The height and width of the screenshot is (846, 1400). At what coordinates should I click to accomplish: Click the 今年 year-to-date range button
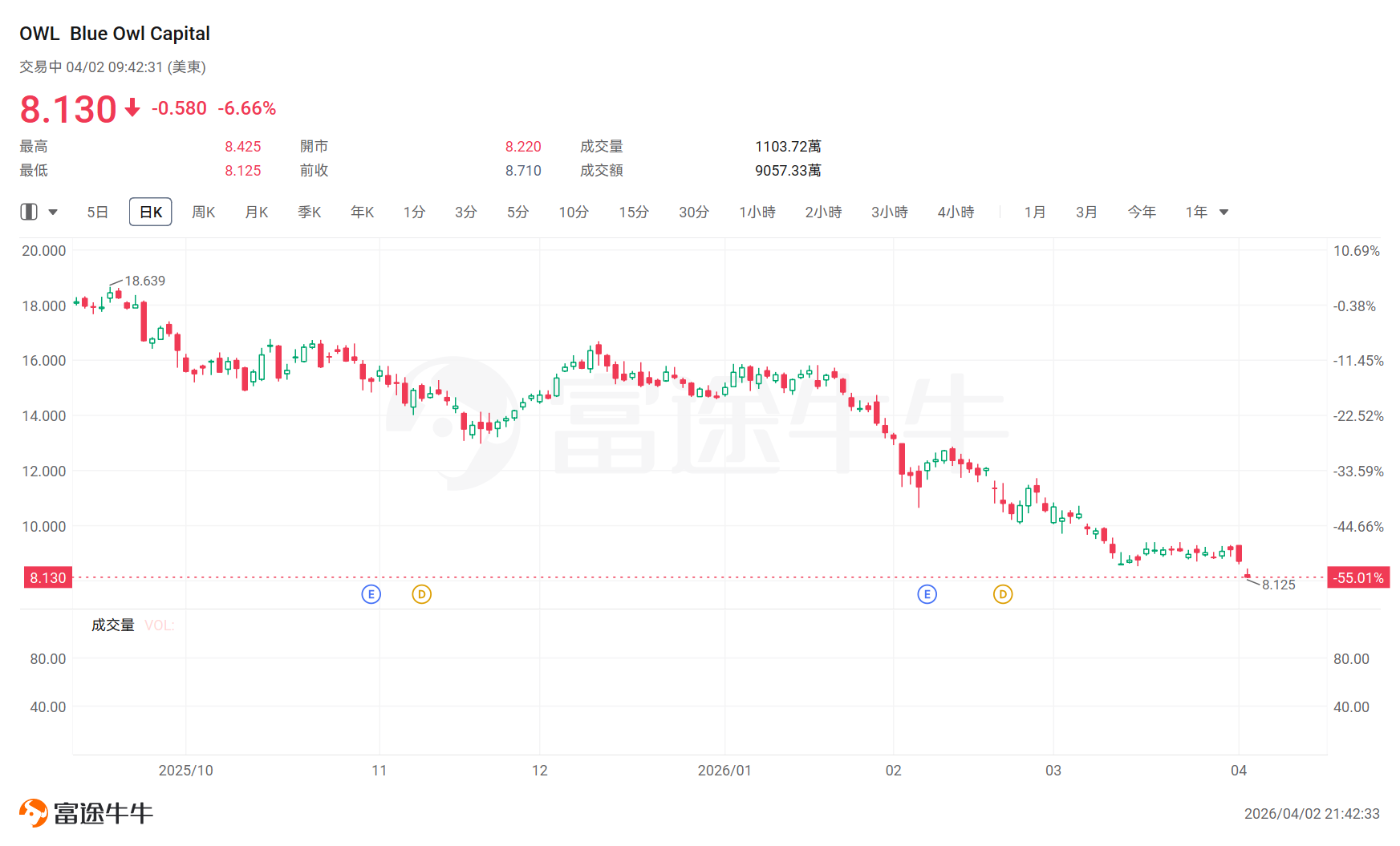[x=1141, y=213]
